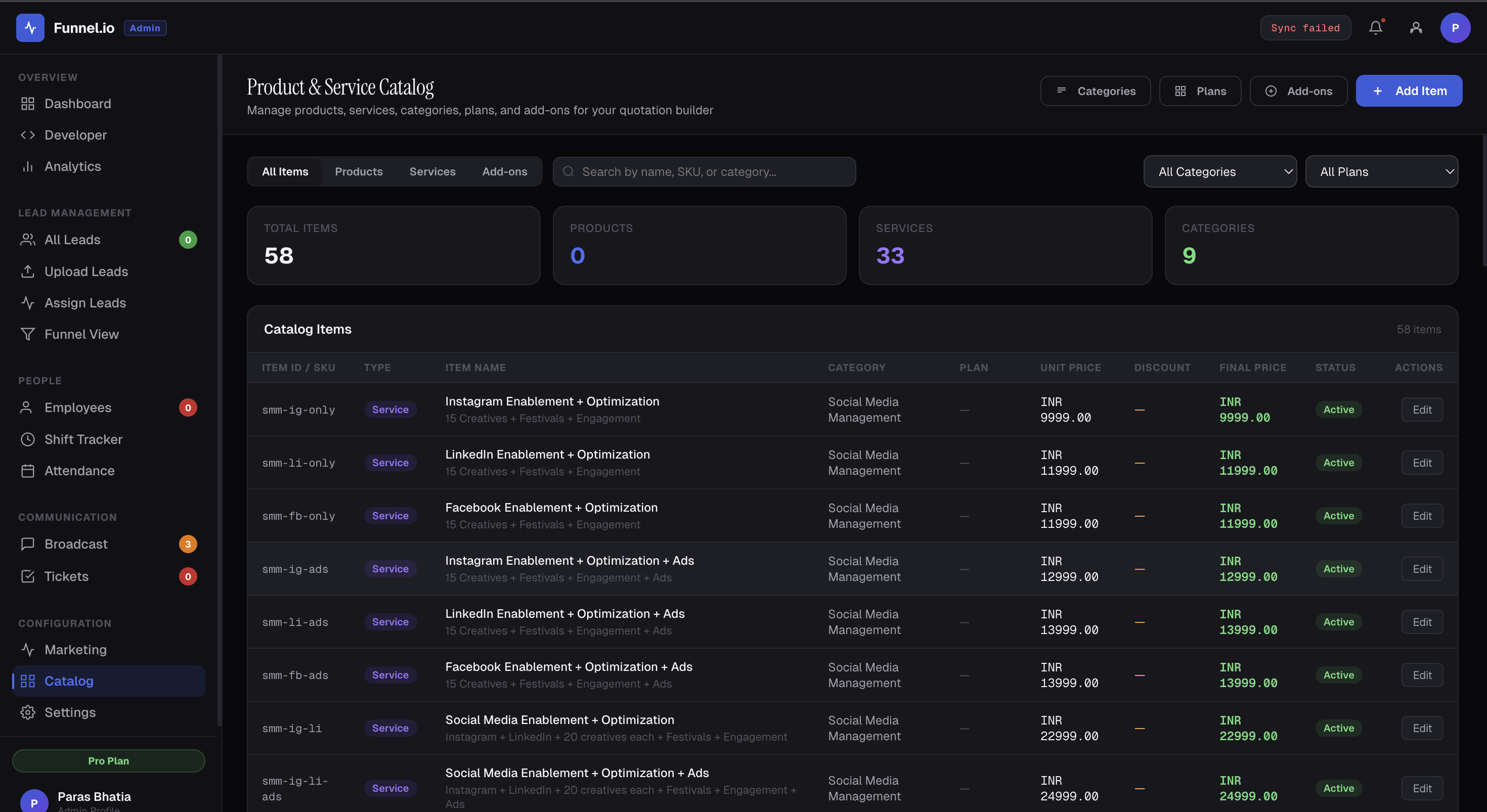Open Plans manager button
The width and height of the screenshot is (1487, 812).
(1200, 91)
